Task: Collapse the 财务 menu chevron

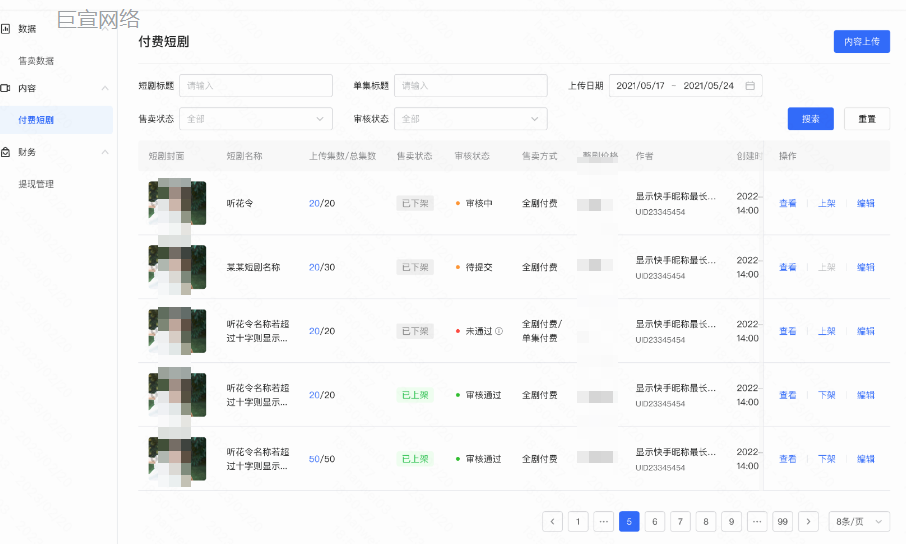Action: (105, 152)
